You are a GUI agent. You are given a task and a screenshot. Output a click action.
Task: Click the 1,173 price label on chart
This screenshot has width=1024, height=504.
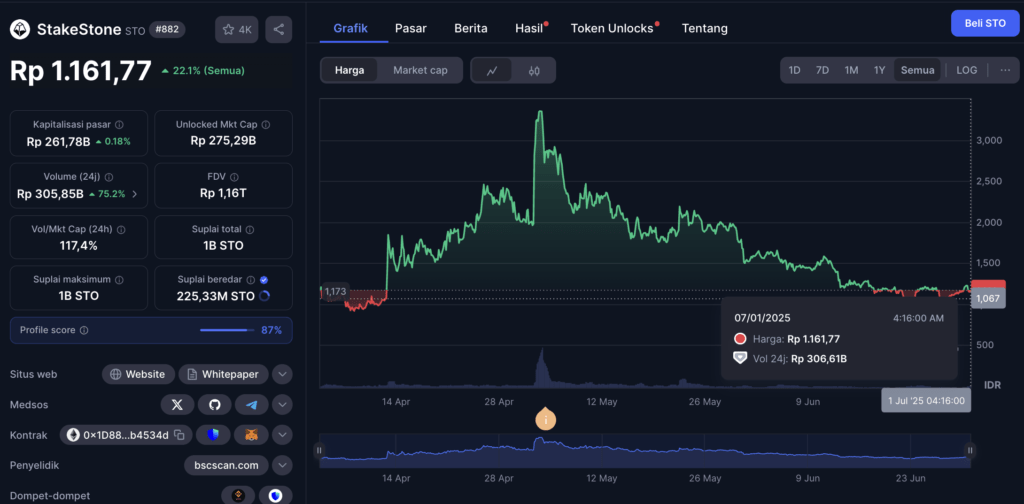(334, 292)
